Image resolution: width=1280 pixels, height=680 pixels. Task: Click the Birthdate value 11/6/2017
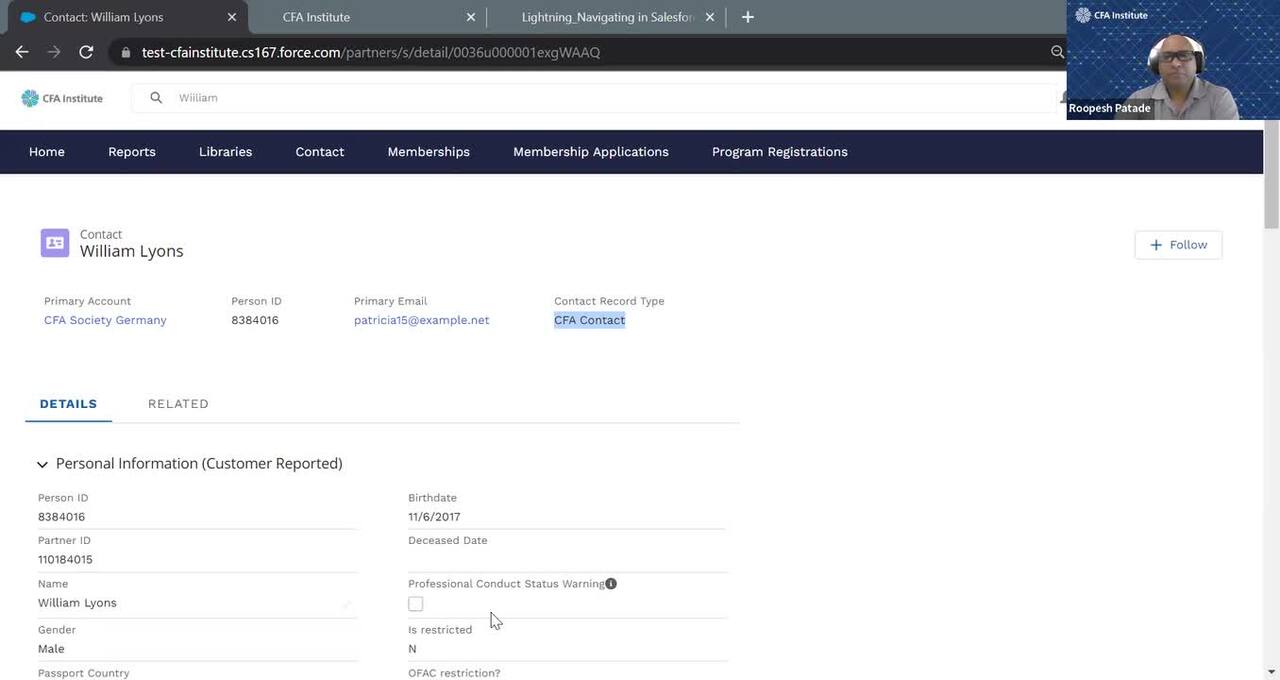tap(434, 517)
